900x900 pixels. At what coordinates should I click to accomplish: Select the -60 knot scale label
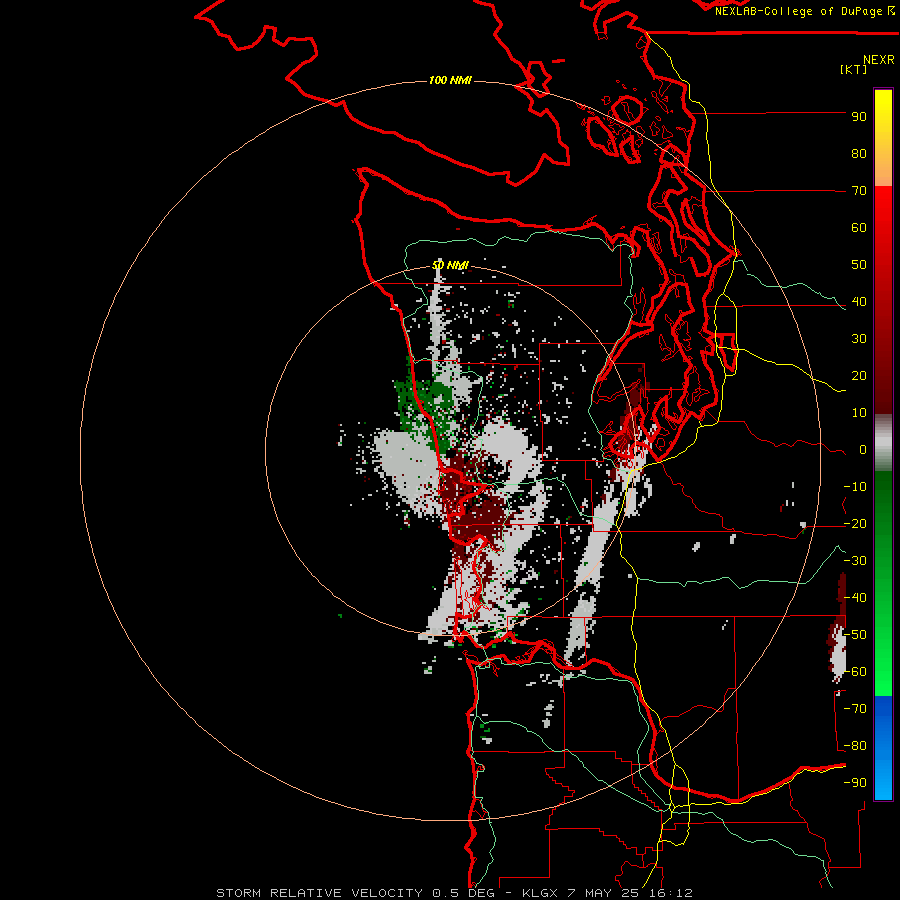click(855, 672)
